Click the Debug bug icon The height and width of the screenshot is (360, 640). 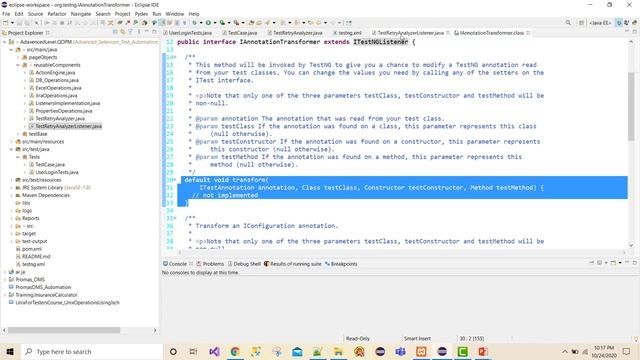point(195,23)
